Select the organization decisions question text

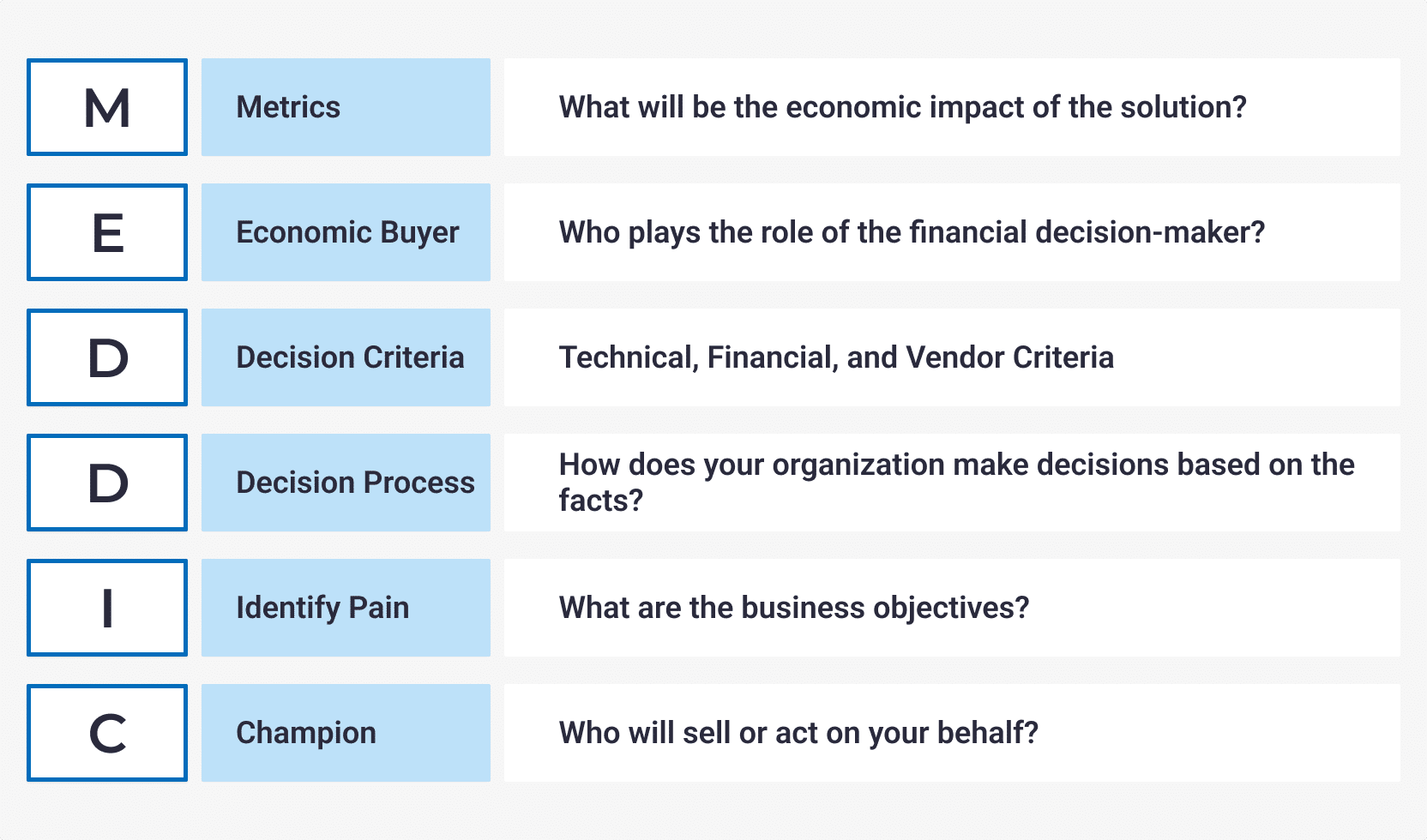click(x=956, y=483)
